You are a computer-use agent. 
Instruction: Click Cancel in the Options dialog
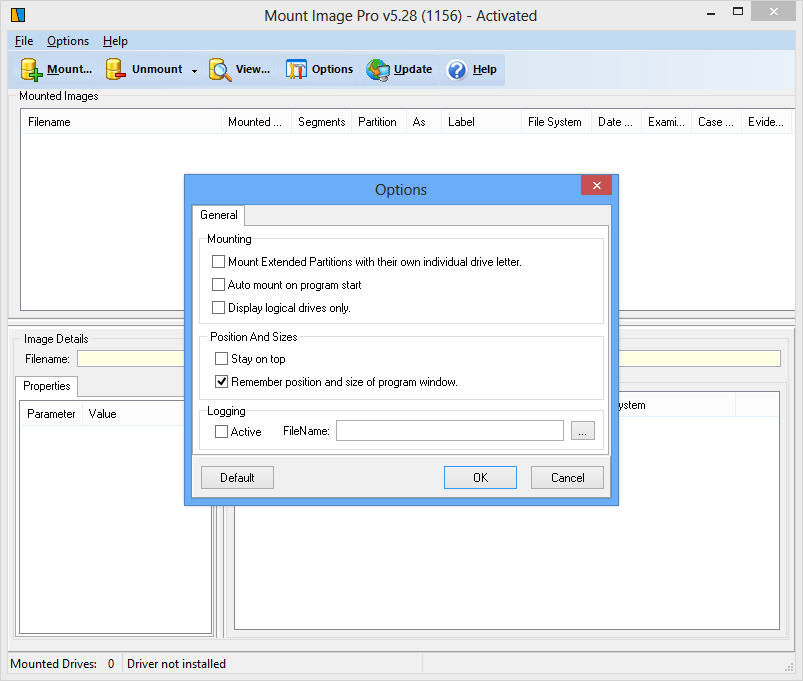pyautogui.click(x=567, y=478)
